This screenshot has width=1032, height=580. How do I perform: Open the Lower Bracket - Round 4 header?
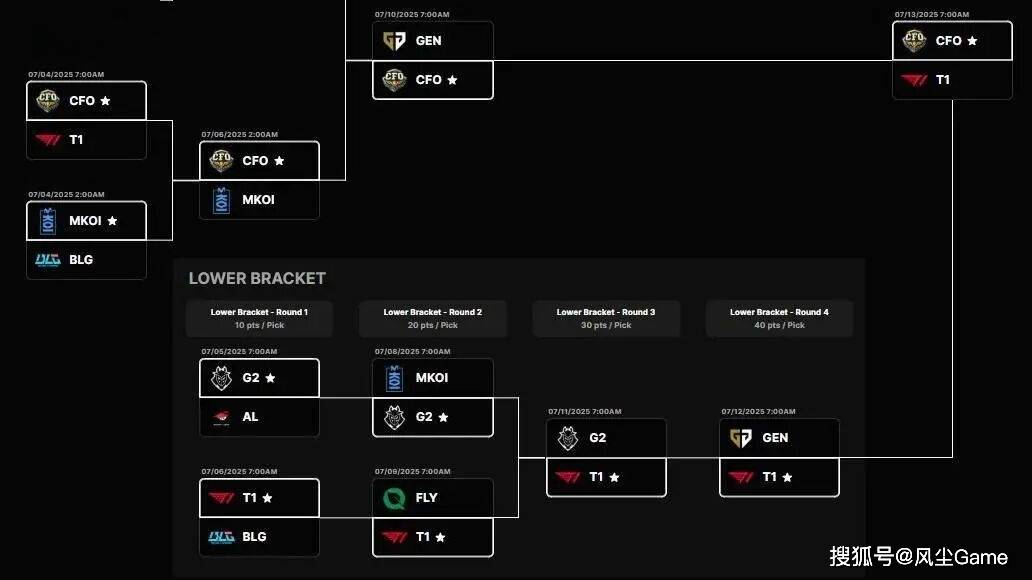779,318
